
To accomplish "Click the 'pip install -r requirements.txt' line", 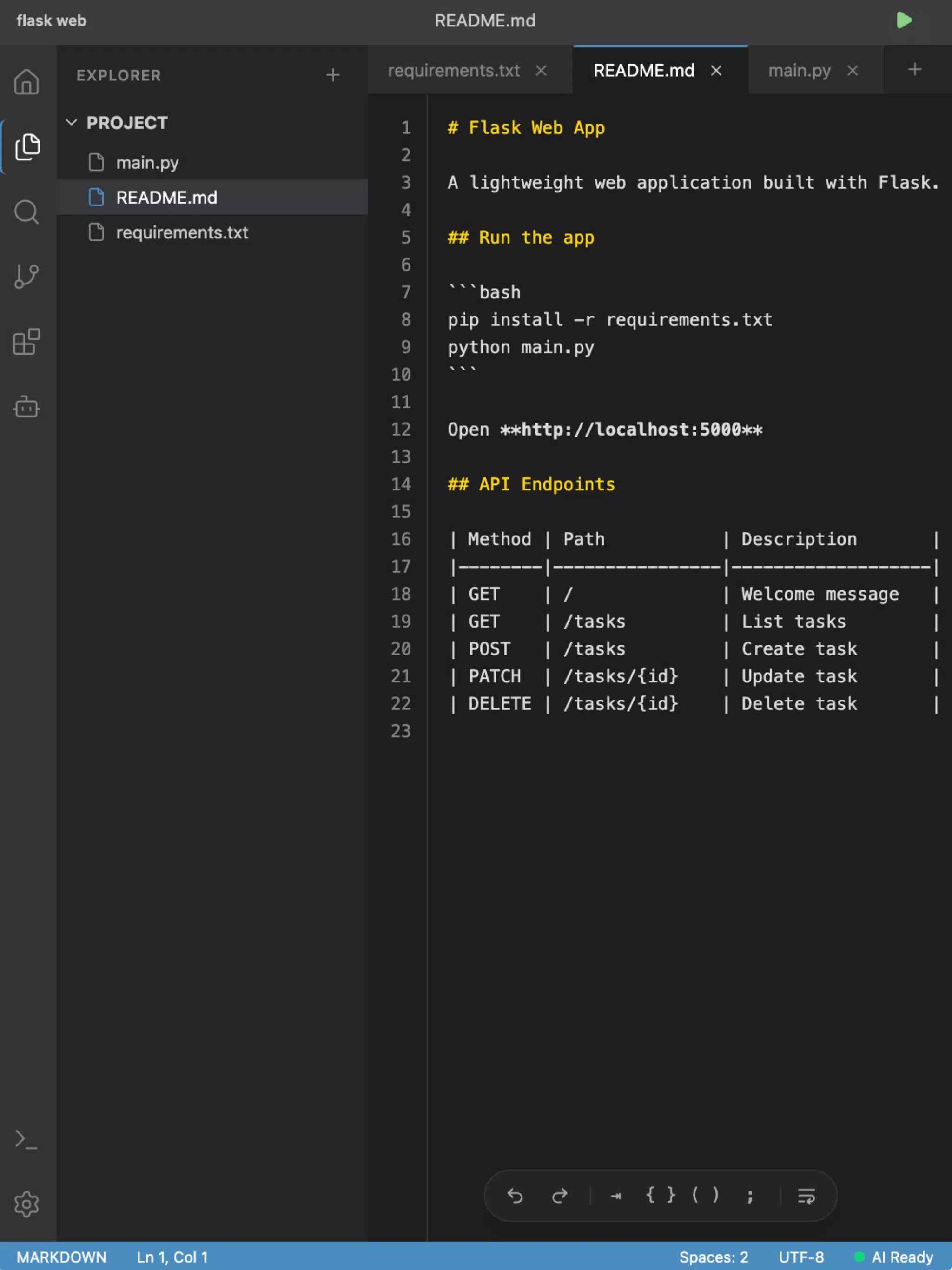I will pyautogui.click(x=610, y=319).
